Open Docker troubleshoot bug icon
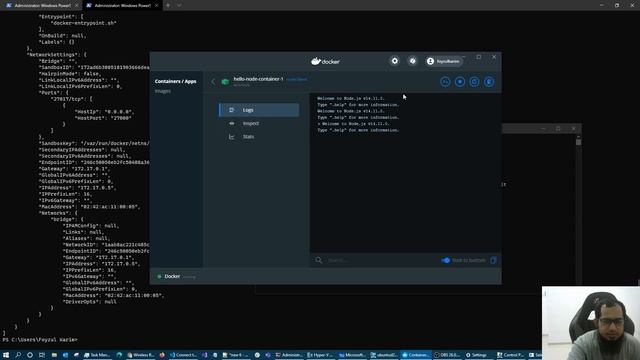Viewport: 640px width, 360px height. point(412,61)
